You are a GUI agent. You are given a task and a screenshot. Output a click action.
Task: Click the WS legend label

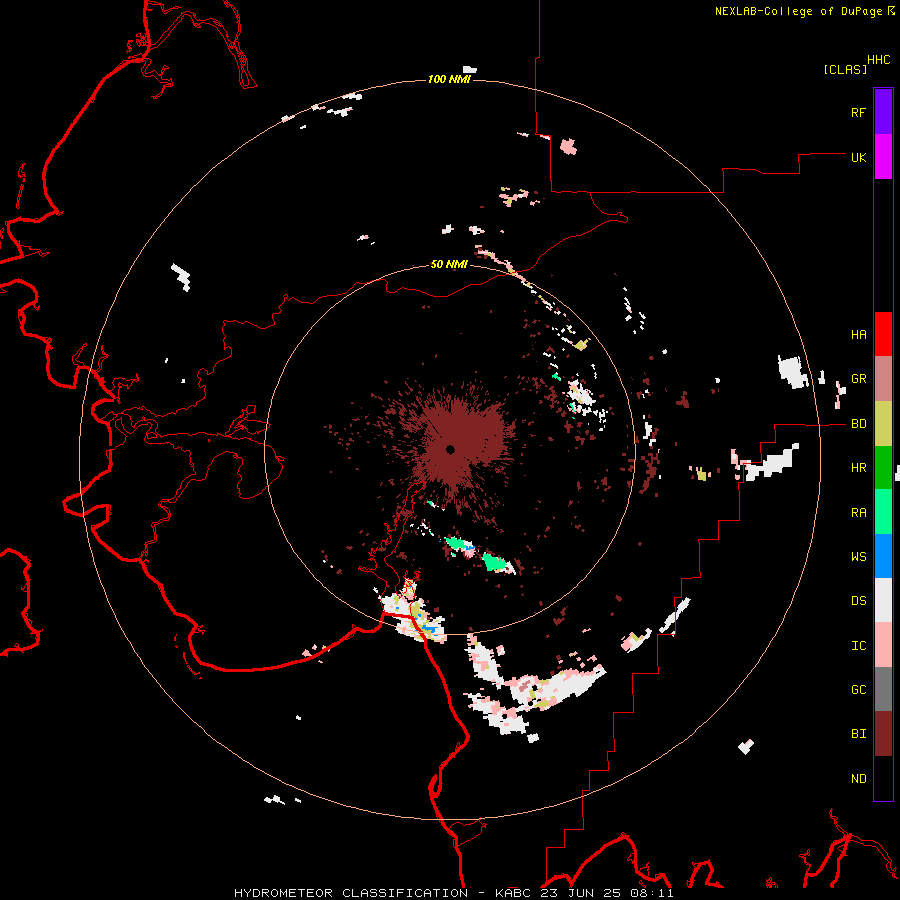click(x=858, y=556)
